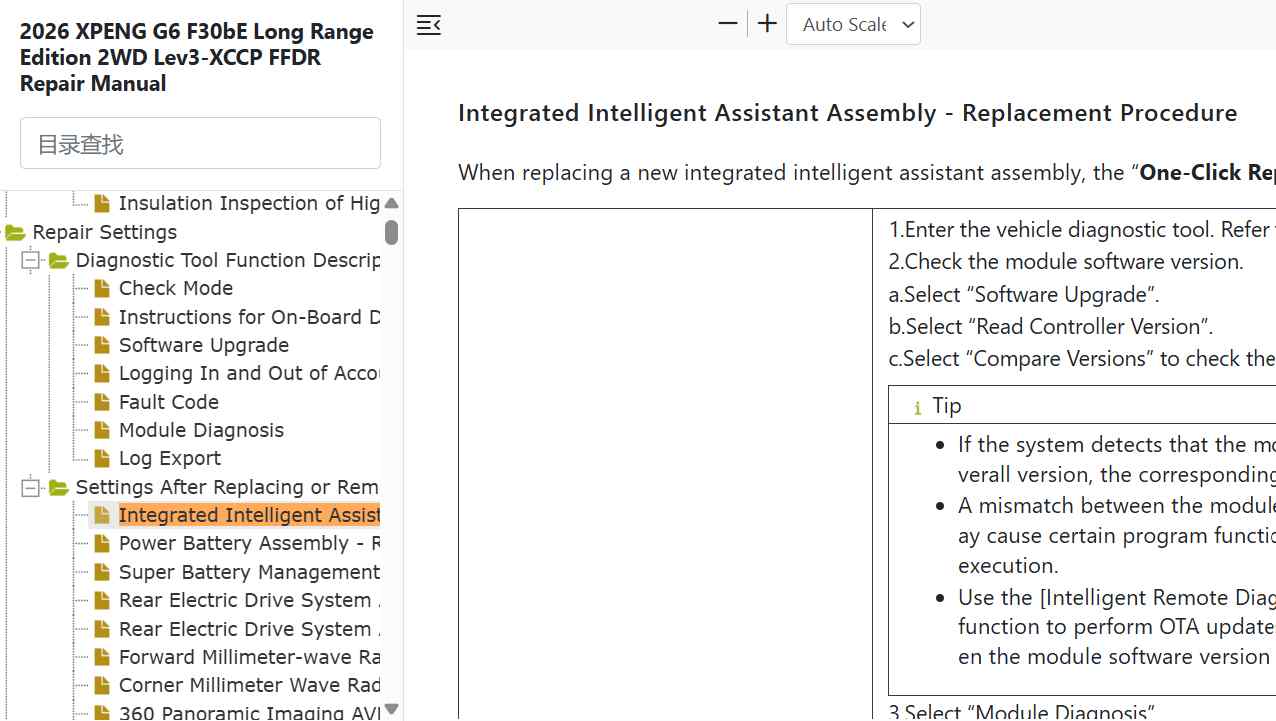The image size is (1276, 721).
Task: Open the Module Diagnosis page
Action: point(201,430)
